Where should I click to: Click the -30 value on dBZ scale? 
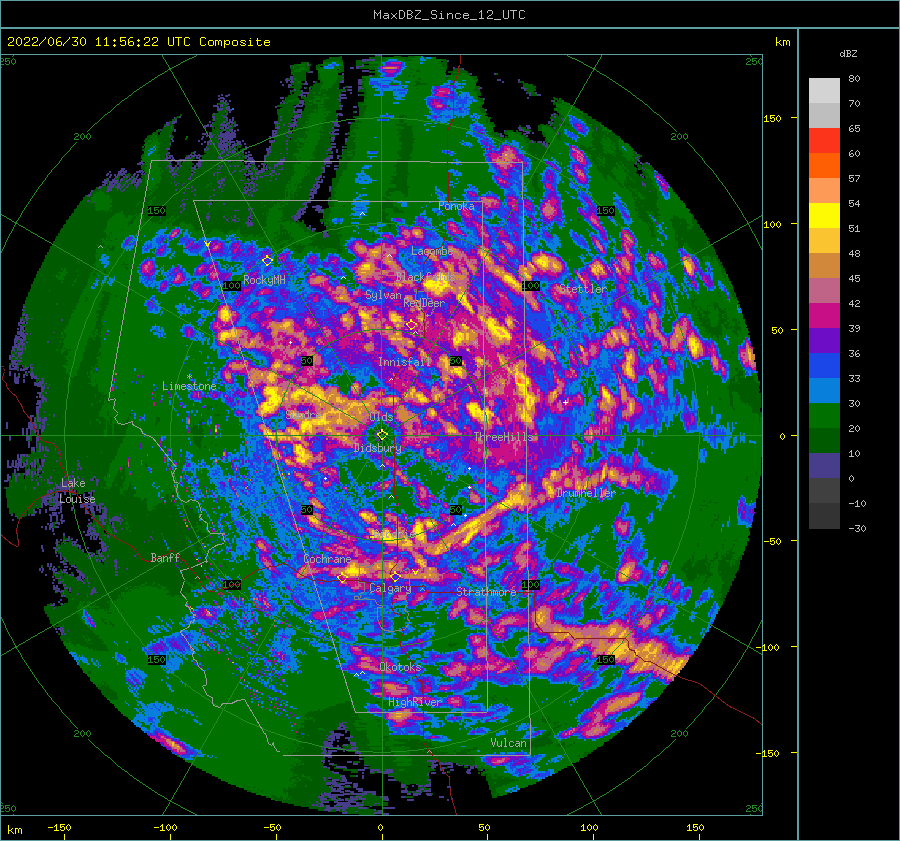tap(857, 528)
